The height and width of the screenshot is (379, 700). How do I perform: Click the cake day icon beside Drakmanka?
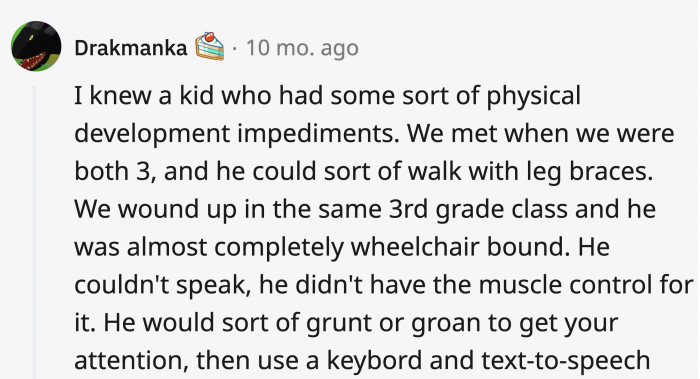click(209, 46)
